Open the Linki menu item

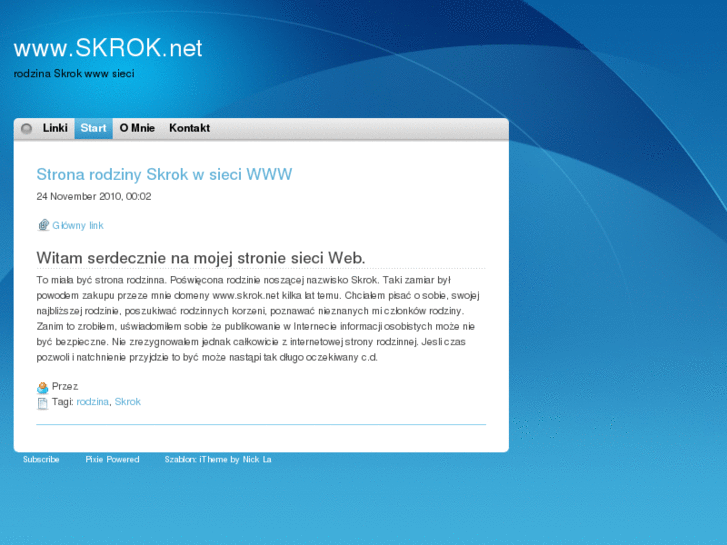[x=55, y=128]
